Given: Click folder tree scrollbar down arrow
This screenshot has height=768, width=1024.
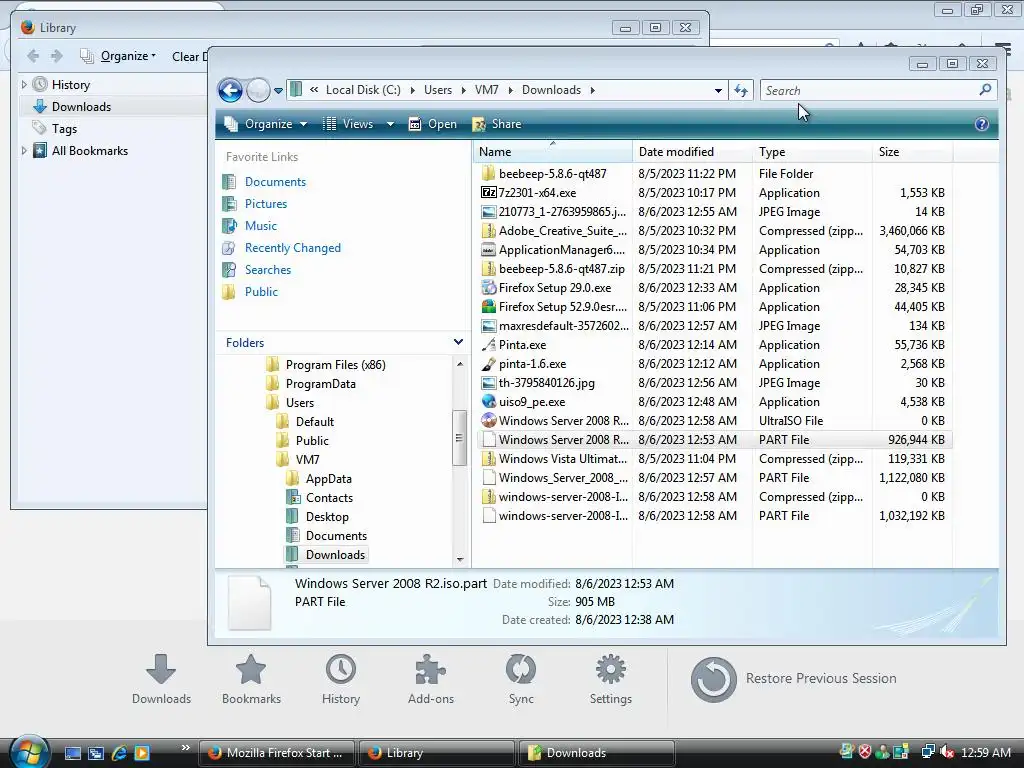Looking at the screenshot, I should click(460, 560).
